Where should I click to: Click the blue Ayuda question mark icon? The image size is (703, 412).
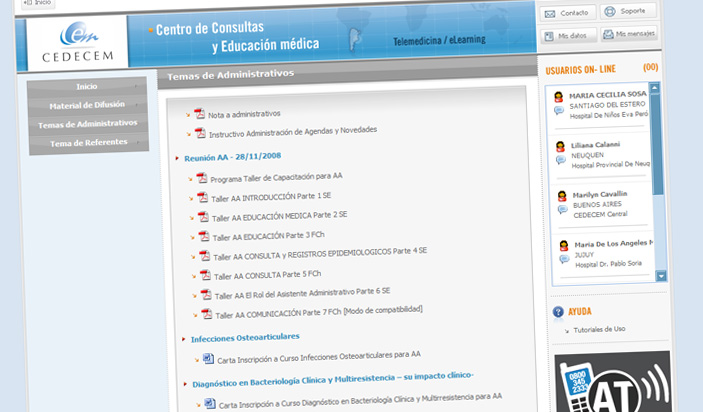click(558, 311)
